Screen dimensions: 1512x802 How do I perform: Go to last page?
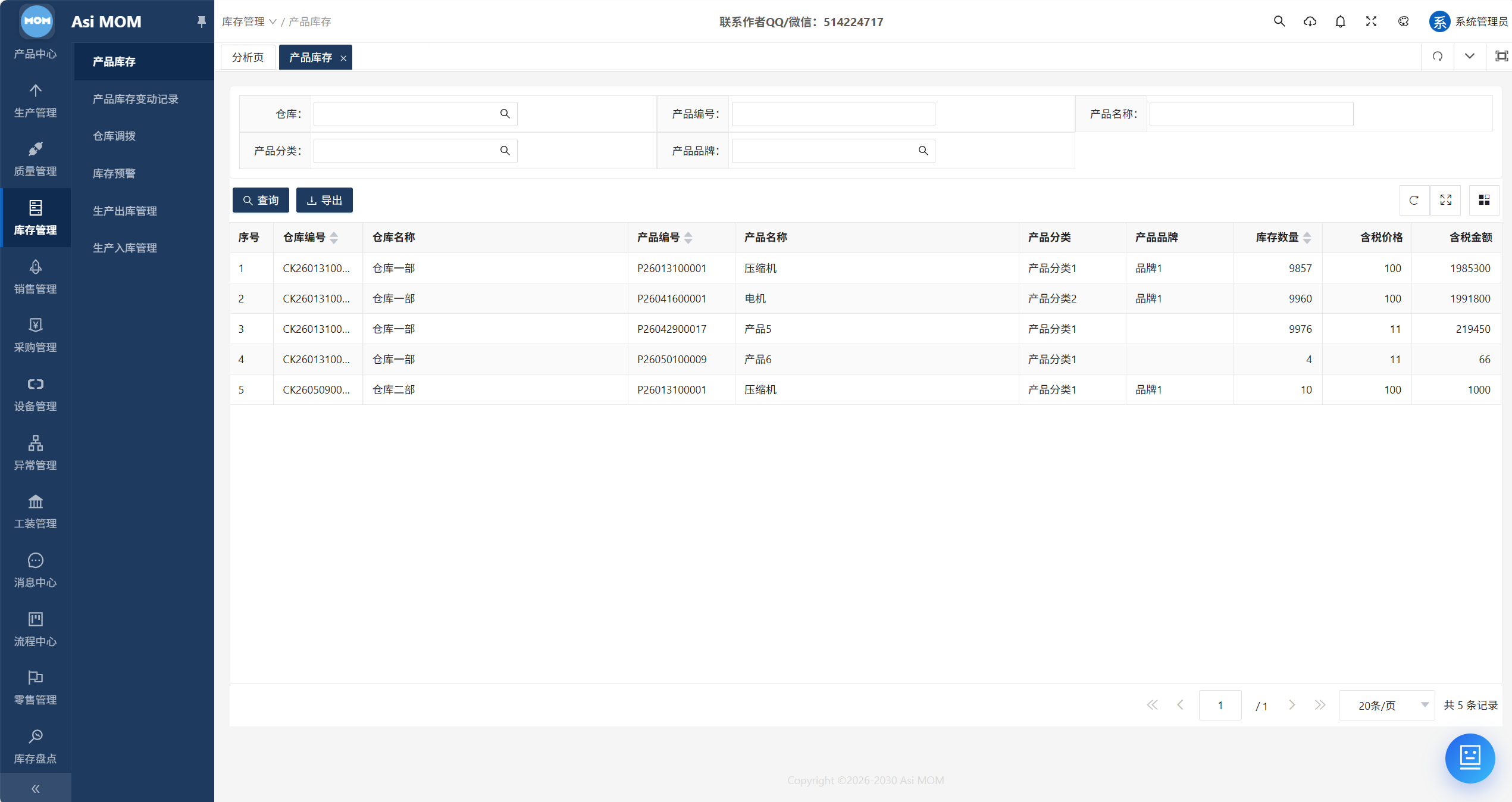1320,705
